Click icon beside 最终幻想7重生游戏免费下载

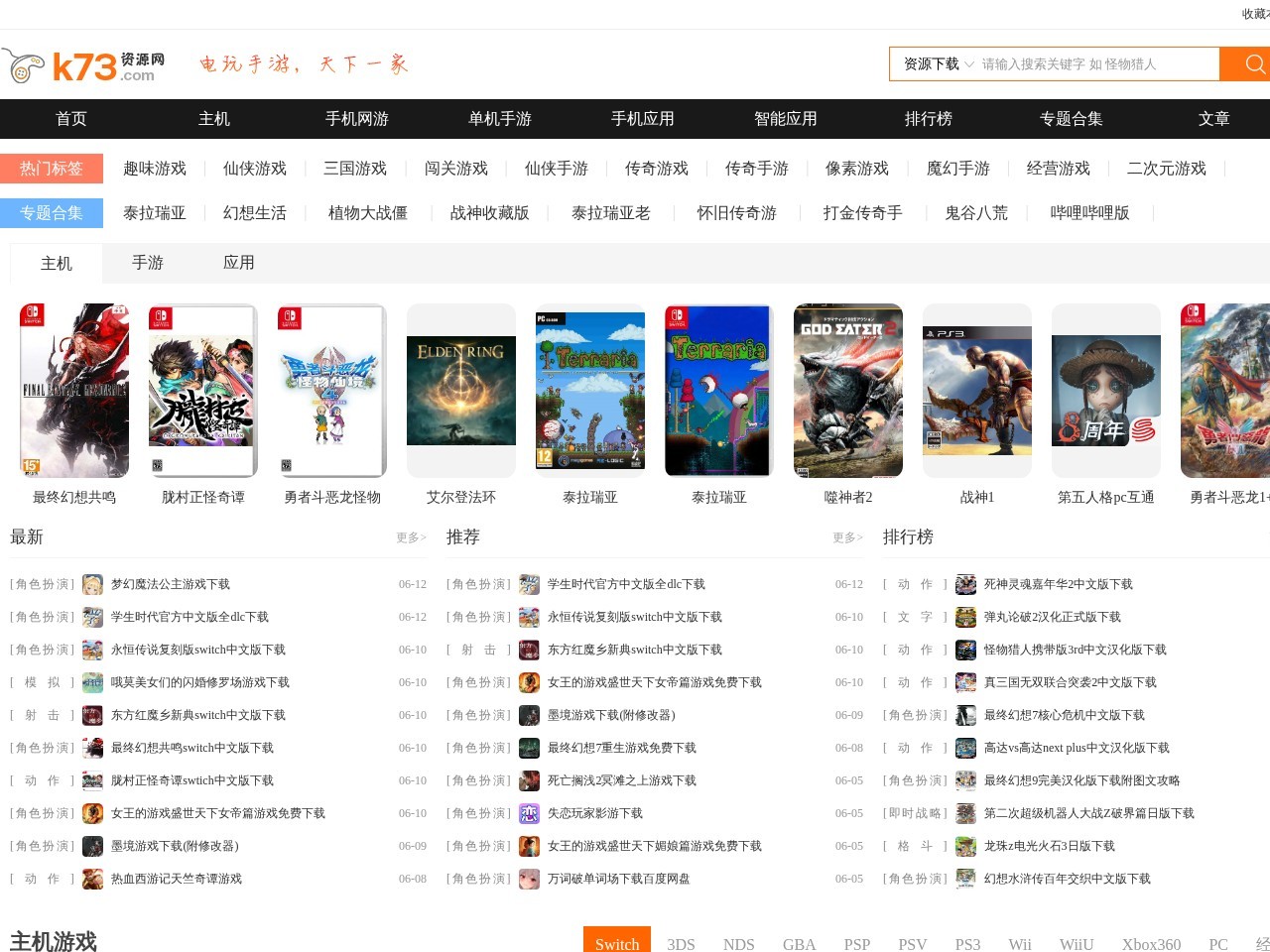530,748
